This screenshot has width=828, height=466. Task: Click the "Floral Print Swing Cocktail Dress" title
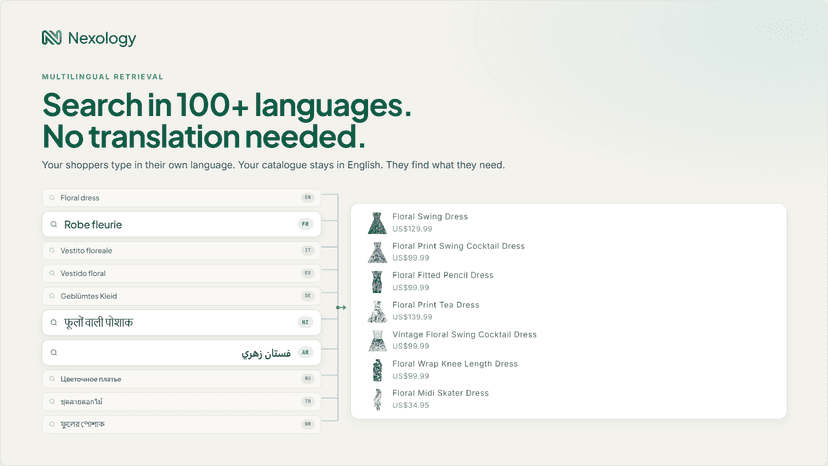[x=458, y=246]
